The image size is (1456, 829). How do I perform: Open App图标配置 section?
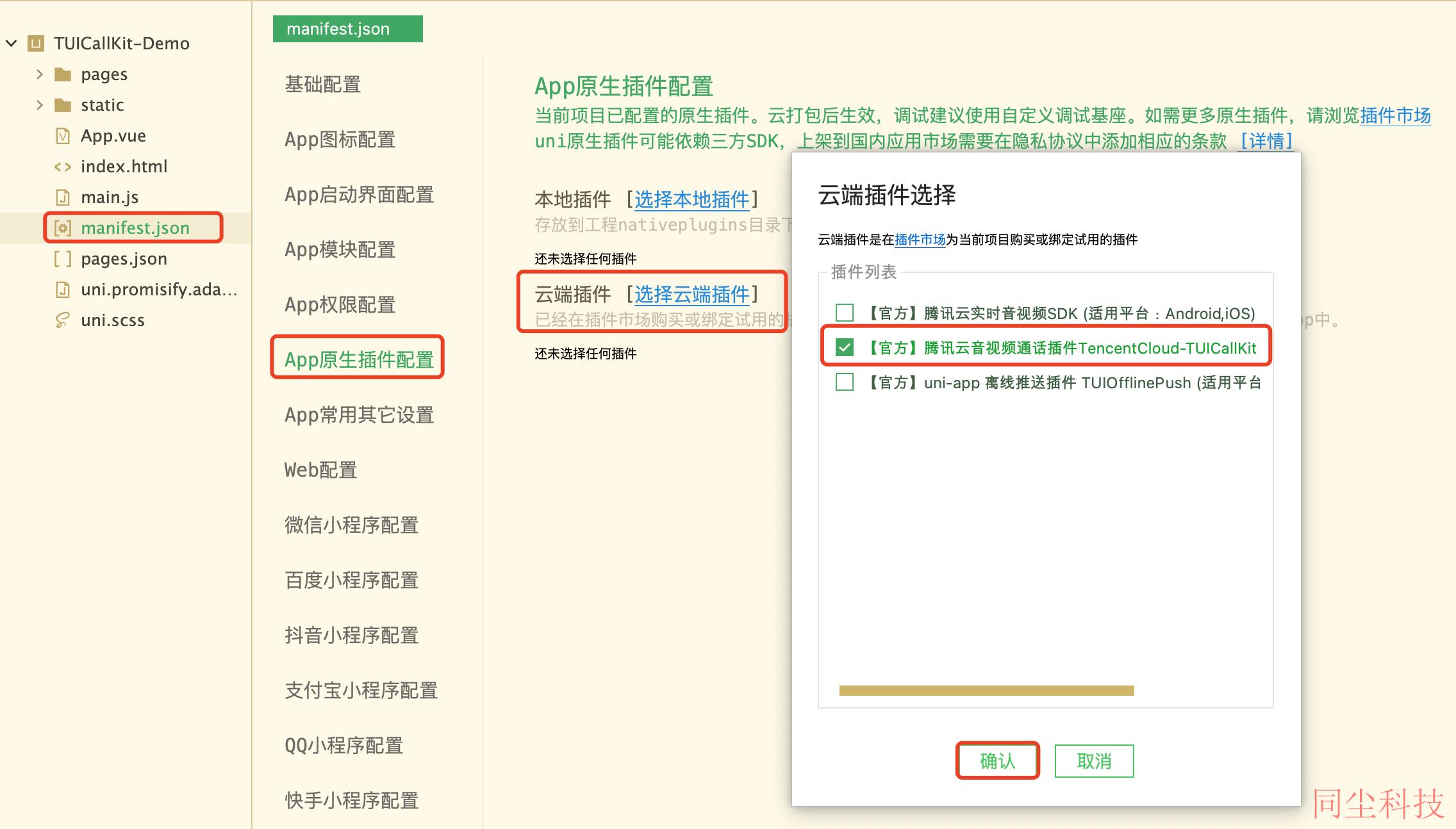[340, 140]
